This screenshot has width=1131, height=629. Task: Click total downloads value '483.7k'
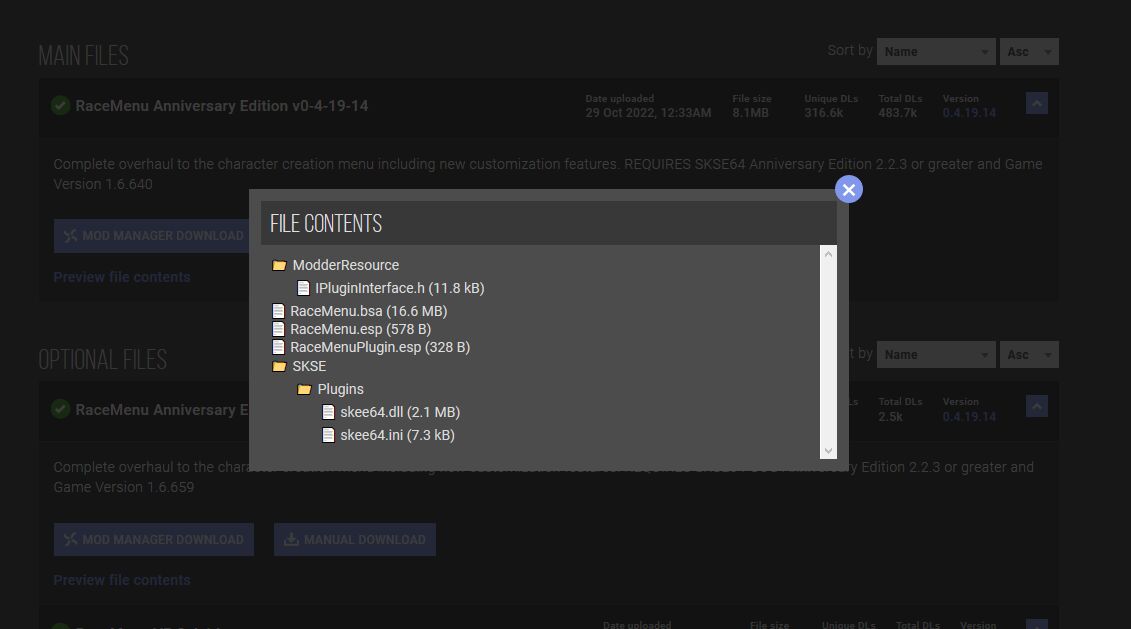pos(897,113)
